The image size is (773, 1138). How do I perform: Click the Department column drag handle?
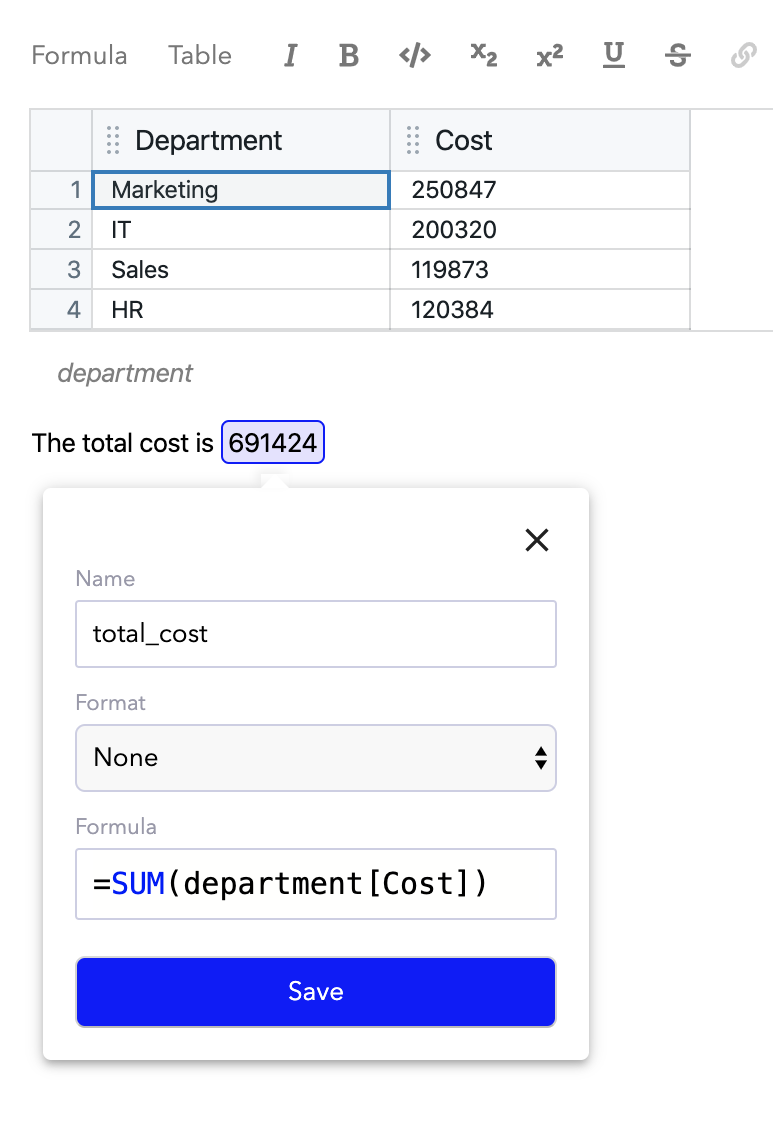[113, 141]
